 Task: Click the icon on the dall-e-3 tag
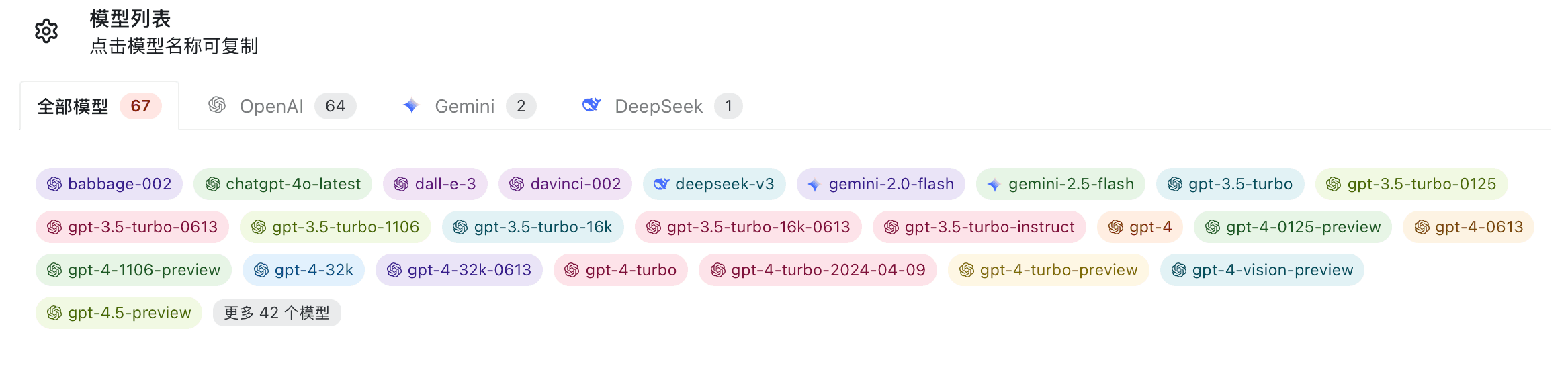click(401, 184)
